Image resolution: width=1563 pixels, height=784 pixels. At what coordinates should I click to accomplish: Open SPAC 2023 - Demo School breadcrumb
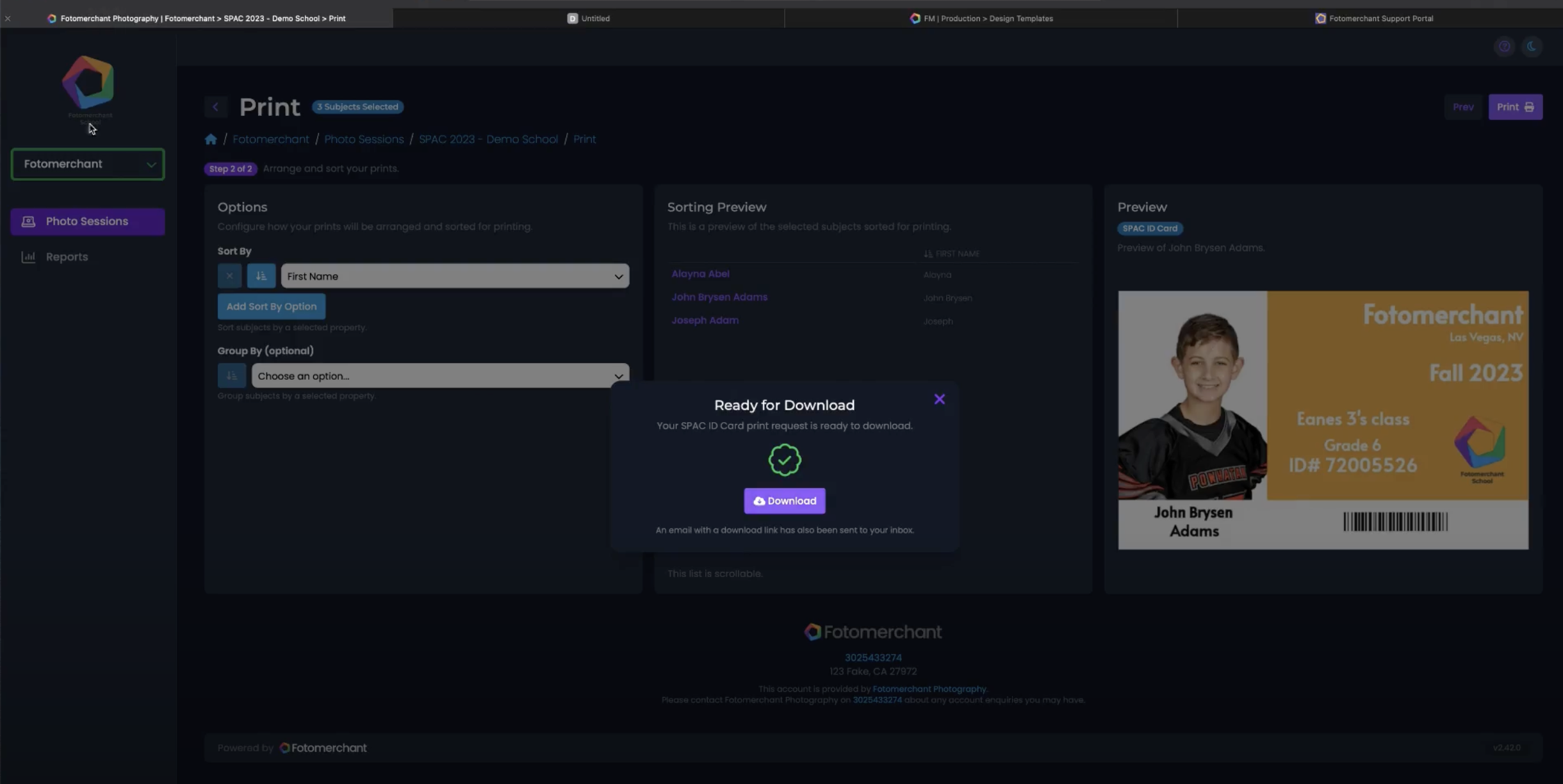point(488,139)
